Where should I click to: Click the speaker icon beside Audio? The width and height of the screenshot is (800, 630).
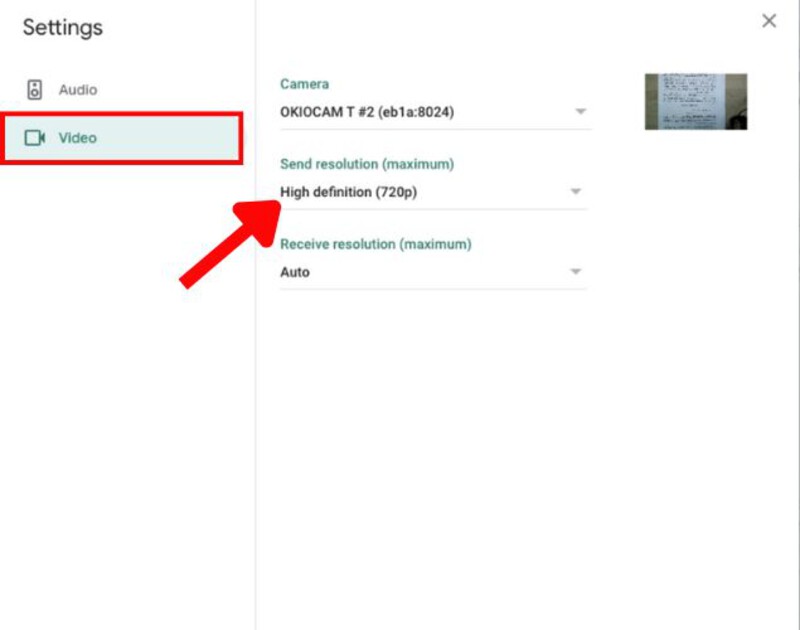(35, 90)
